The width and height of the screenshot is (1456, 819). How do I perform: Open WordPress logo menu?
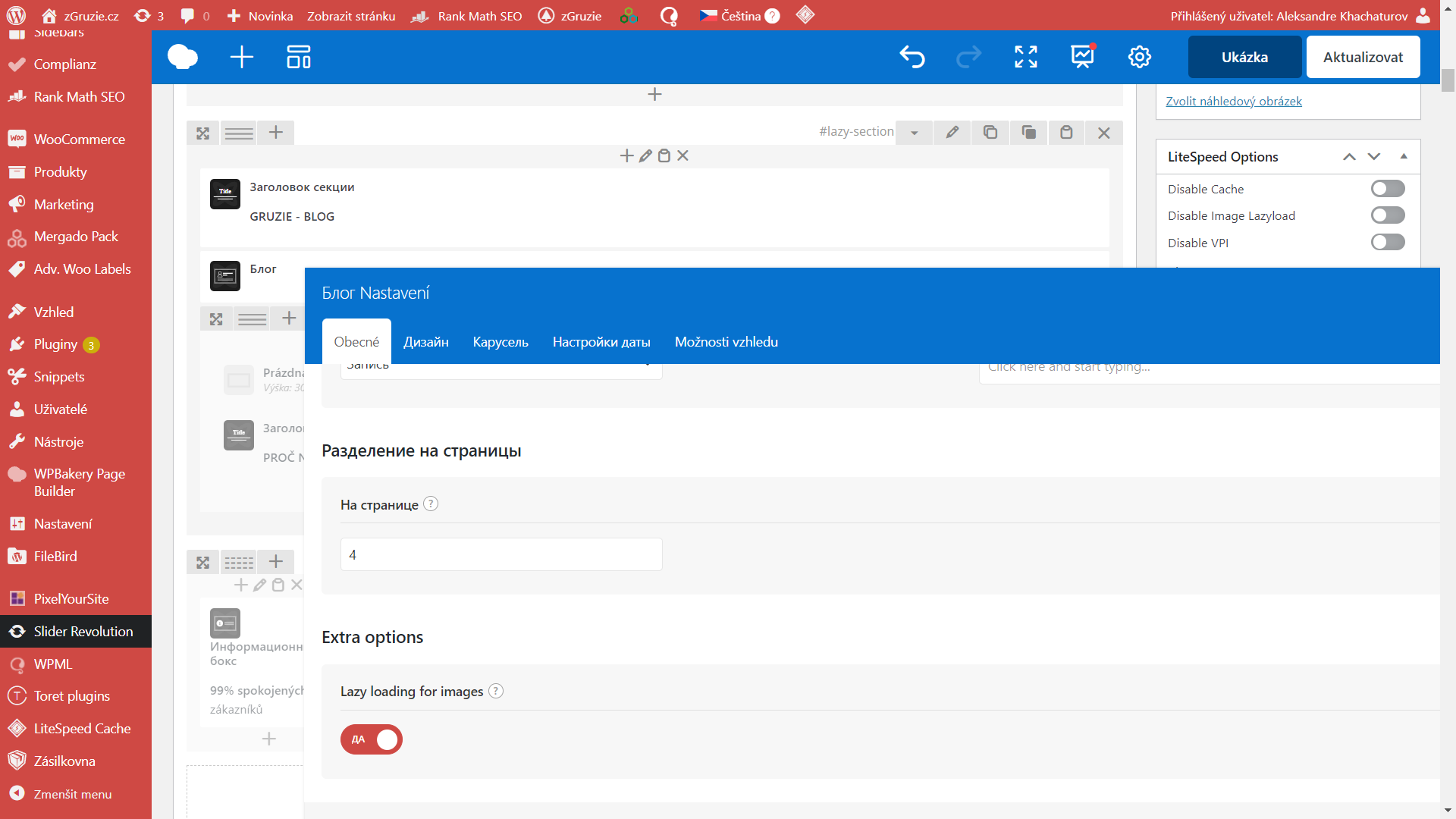coord(16,15)
